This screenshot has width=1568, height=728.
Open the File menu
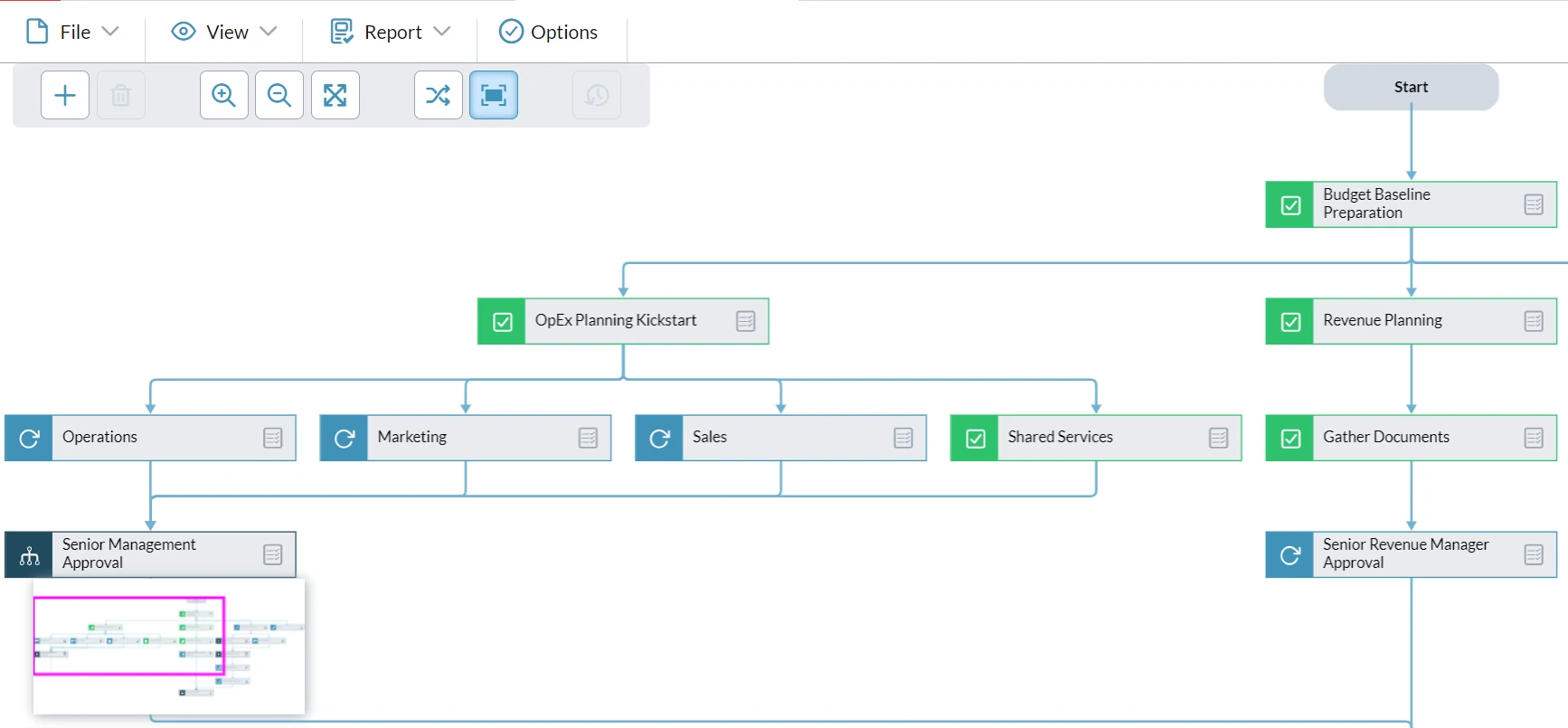pos(72,32)
